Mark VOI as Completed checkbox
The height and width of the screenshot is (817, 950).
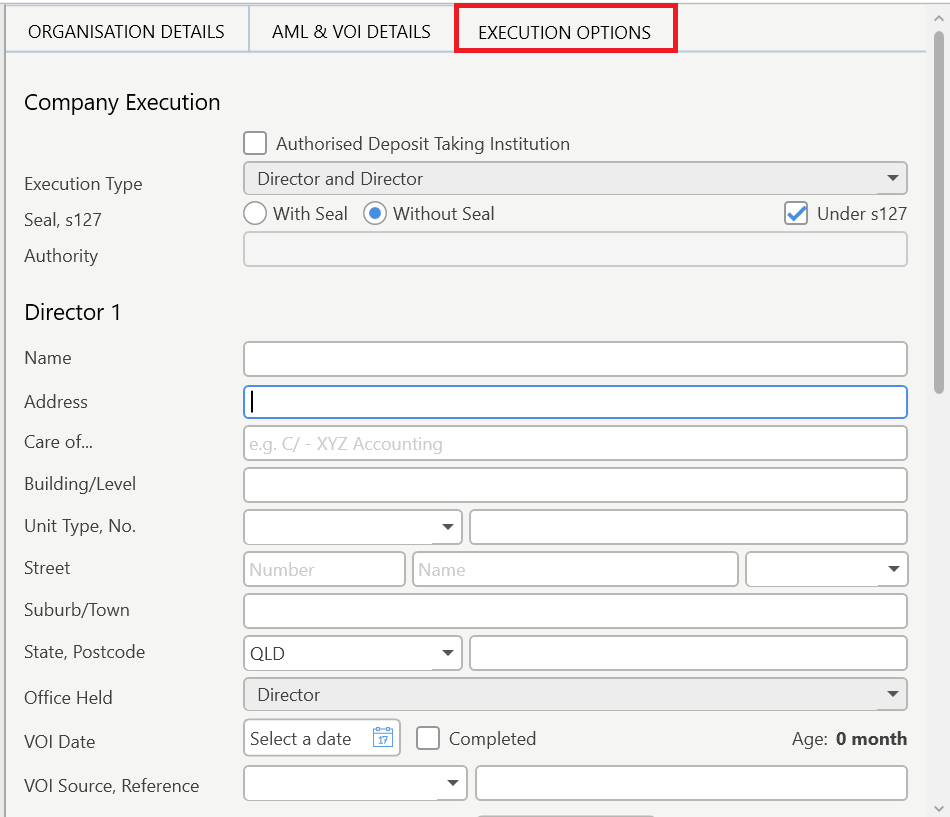point(428,738)
